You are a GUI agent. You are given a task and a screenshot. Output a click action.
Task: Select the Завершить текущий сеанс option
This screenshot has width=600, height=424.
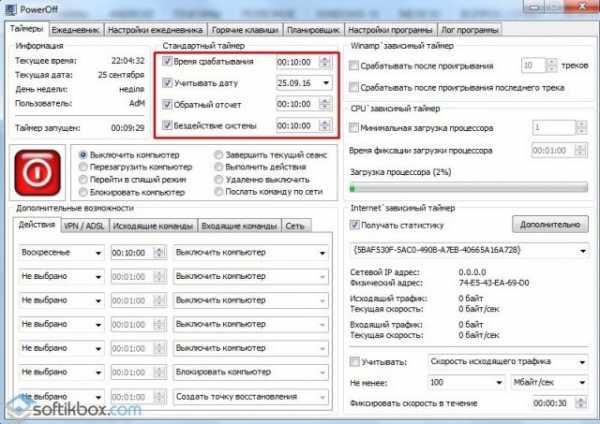[x=220, y=155]
